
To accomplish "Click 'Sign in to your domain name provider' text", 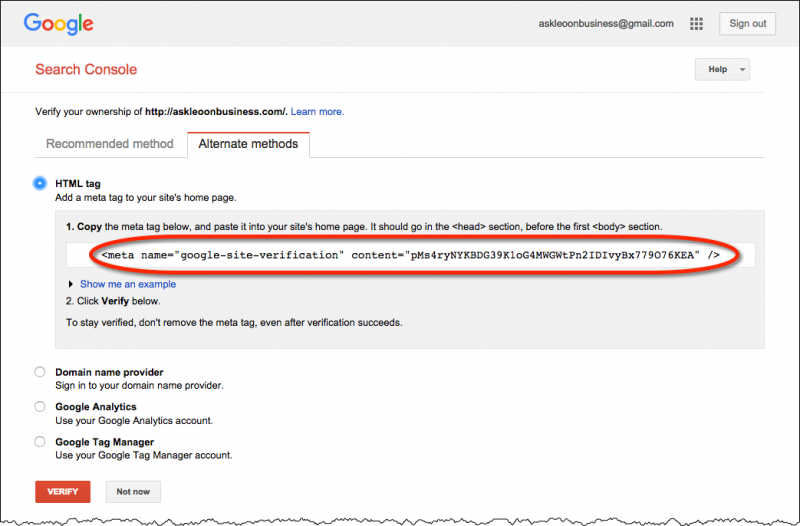I will 139,386.
